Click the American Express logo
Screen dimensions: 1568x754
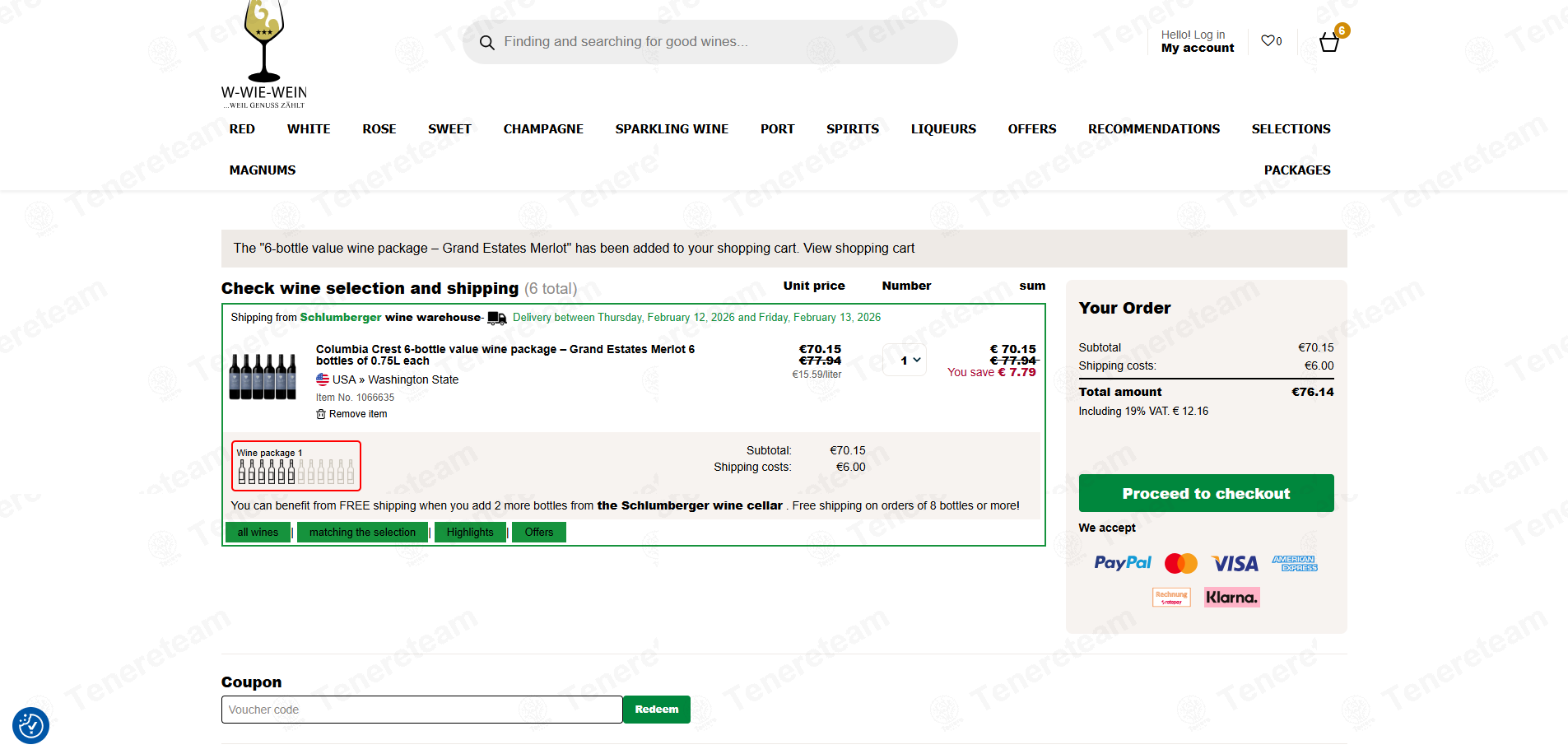[x=1295, y=563]
